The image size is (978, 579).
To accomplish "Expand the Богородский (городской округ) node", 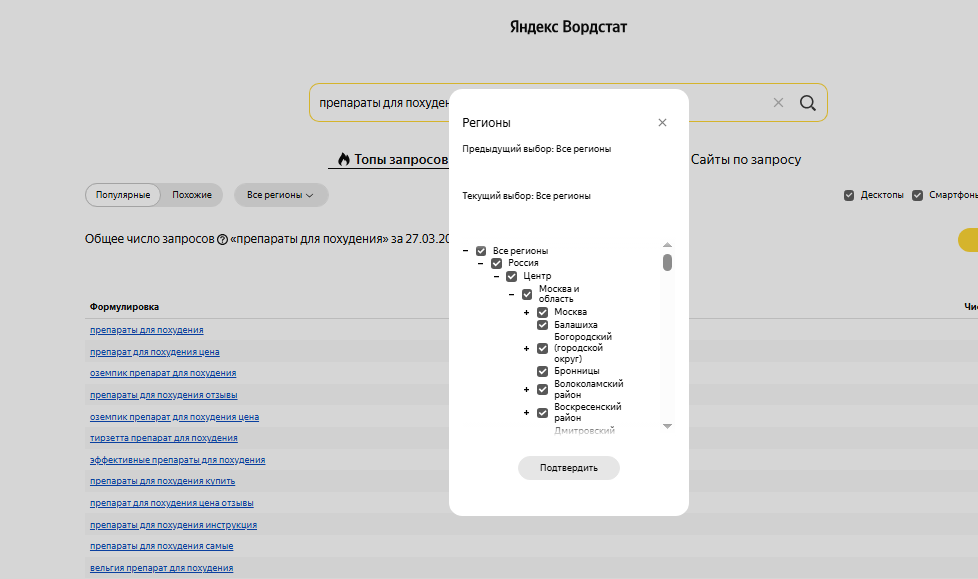I will 526,348.
